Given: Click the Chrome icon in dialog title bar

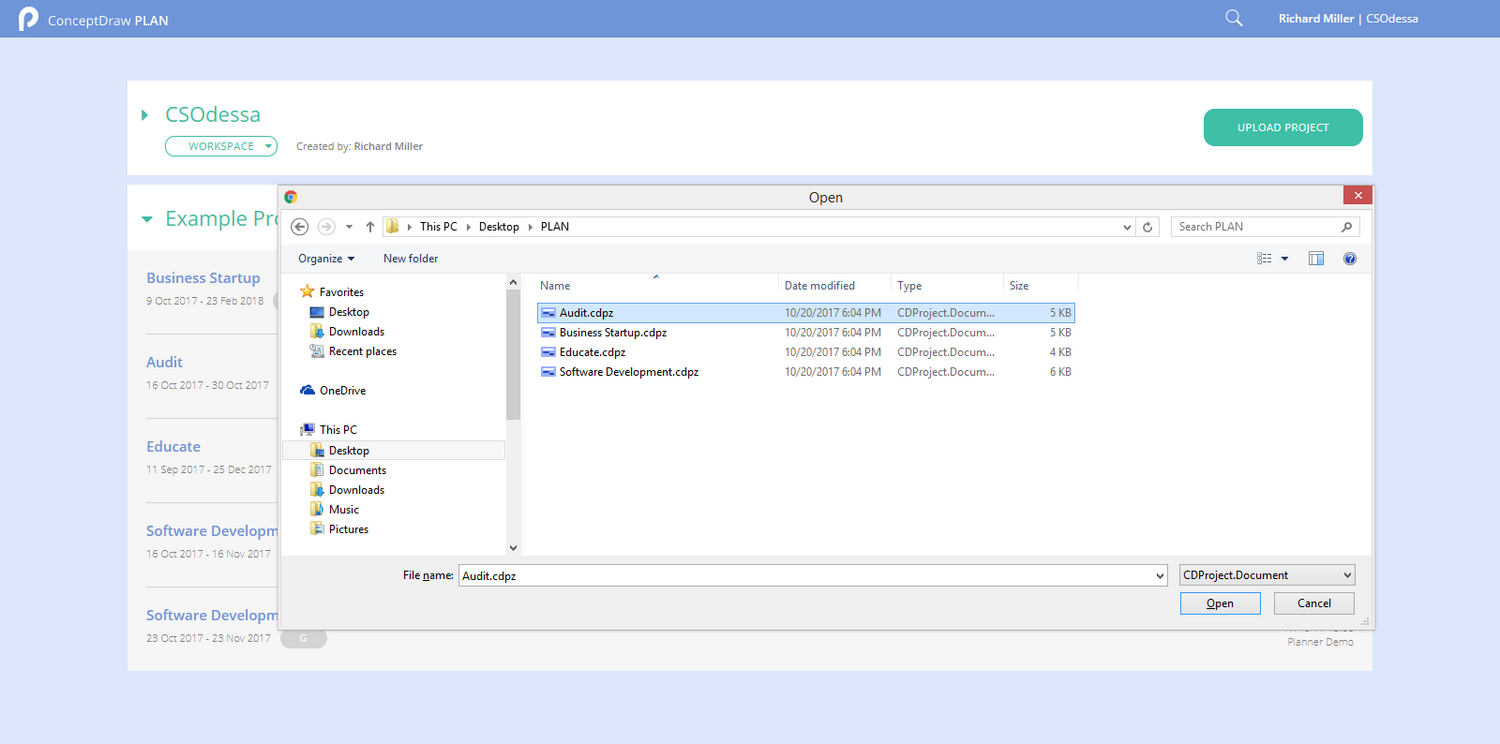Looking at the screenshot, I should pyautogui.click(x=291, y=197).
